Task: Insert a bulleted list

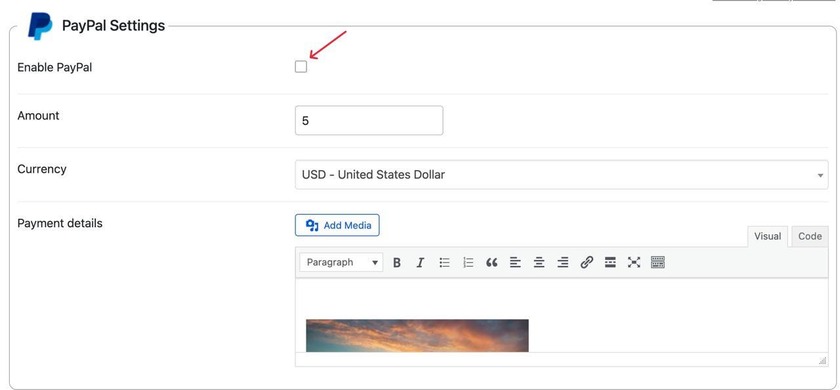Action: (x=444, y=262)
